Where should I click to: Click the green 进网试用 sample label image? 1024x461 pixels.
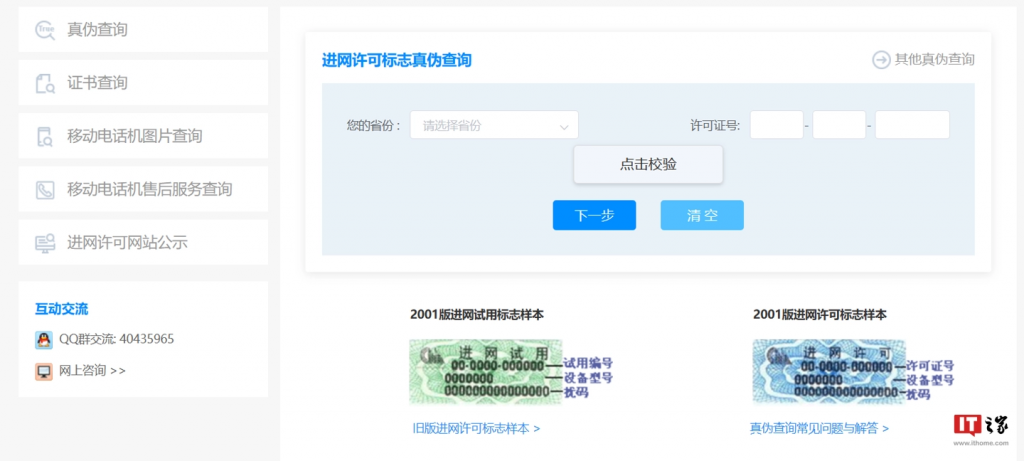[x=485, y=372]
